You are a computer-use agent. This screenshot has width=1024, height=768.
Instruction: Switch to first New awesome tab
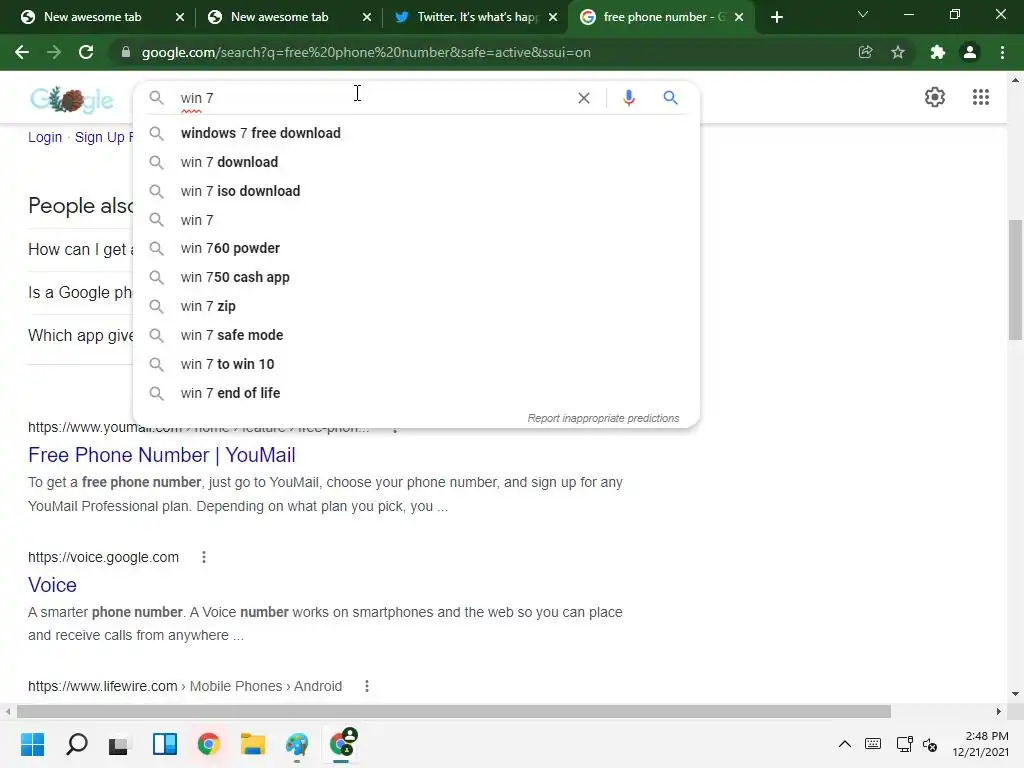91,17
